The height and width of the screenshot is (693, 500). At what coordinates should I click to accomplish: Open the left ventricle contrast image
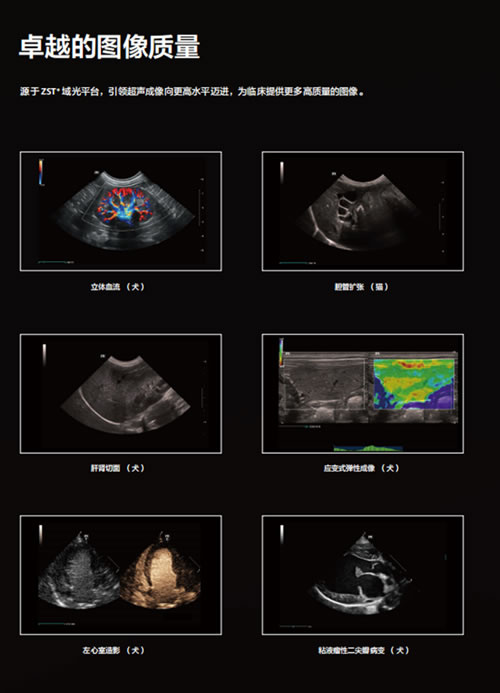(121, 575)
